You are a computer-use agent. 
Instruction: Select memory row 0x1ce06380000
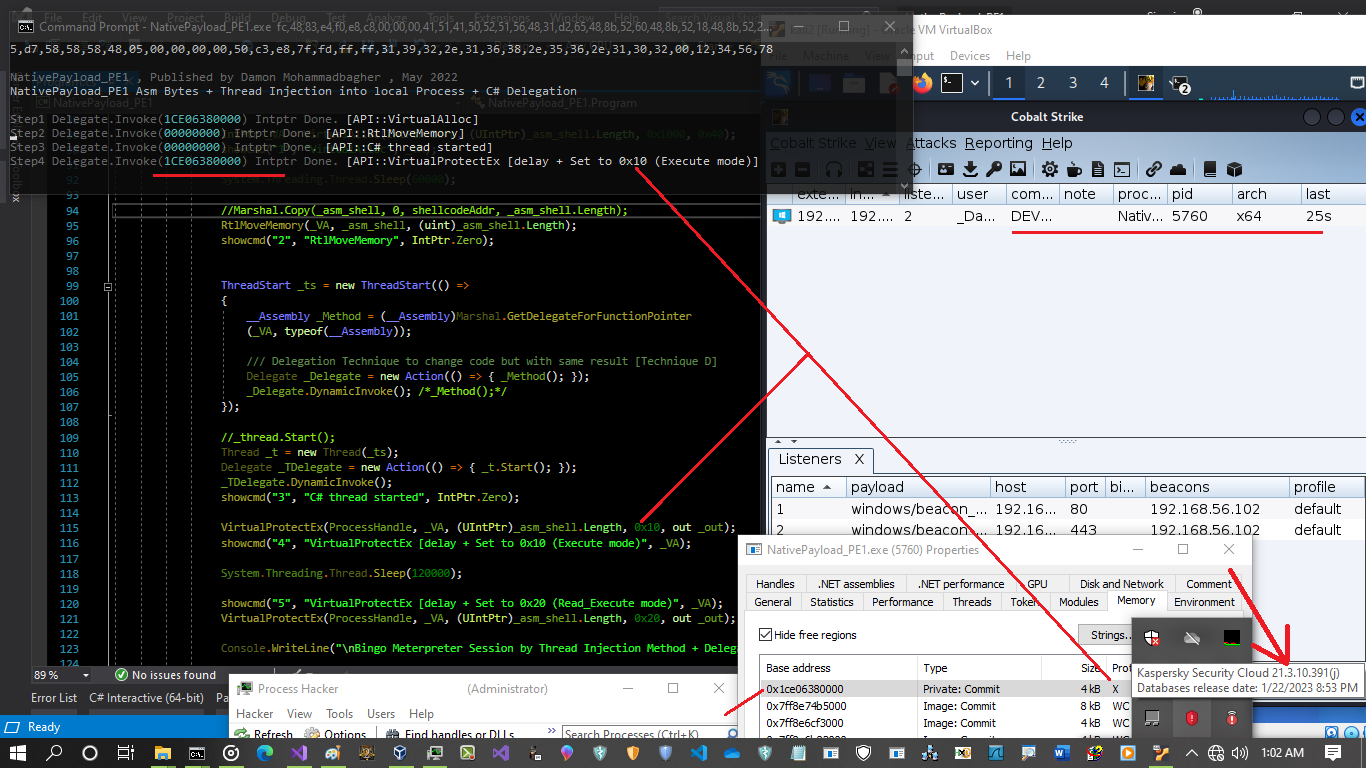945,689
